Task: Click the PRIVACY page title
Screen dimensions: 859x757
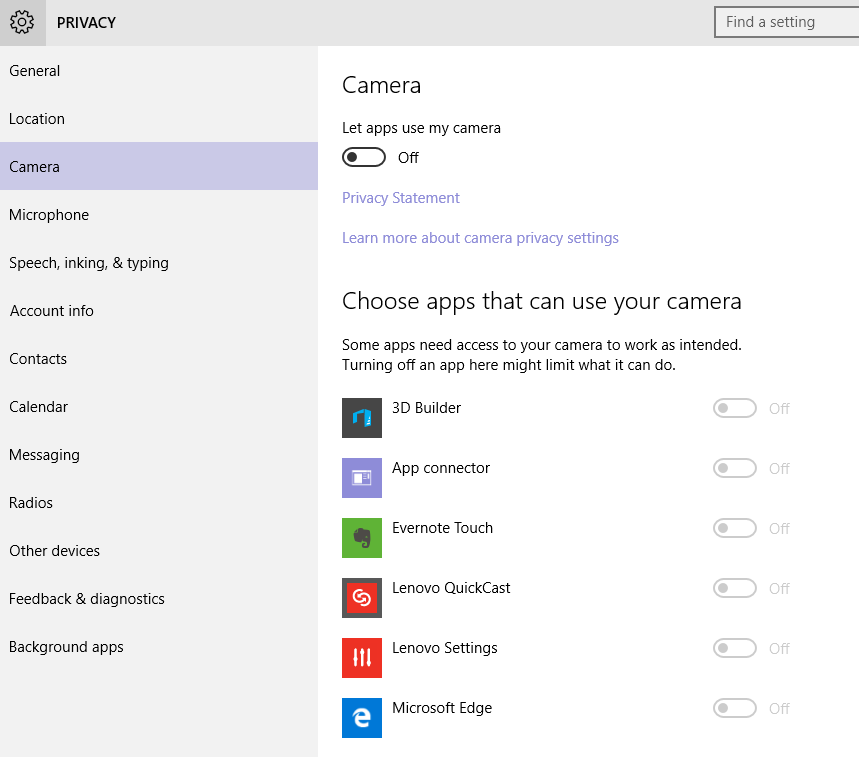Action: click(86, 22)
